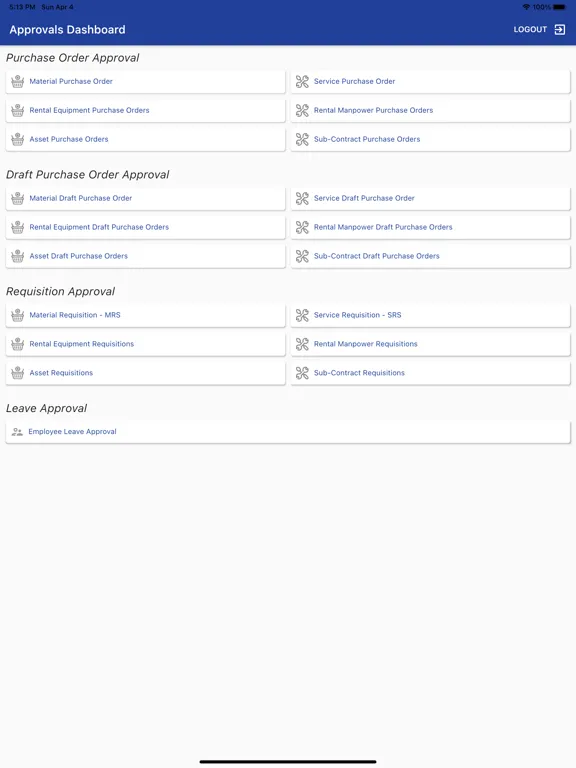Click basket icon beside Rental Equipment Draft Purchase Orders
The height and width of the screenshot is (768, 576).
coord(18,227)
